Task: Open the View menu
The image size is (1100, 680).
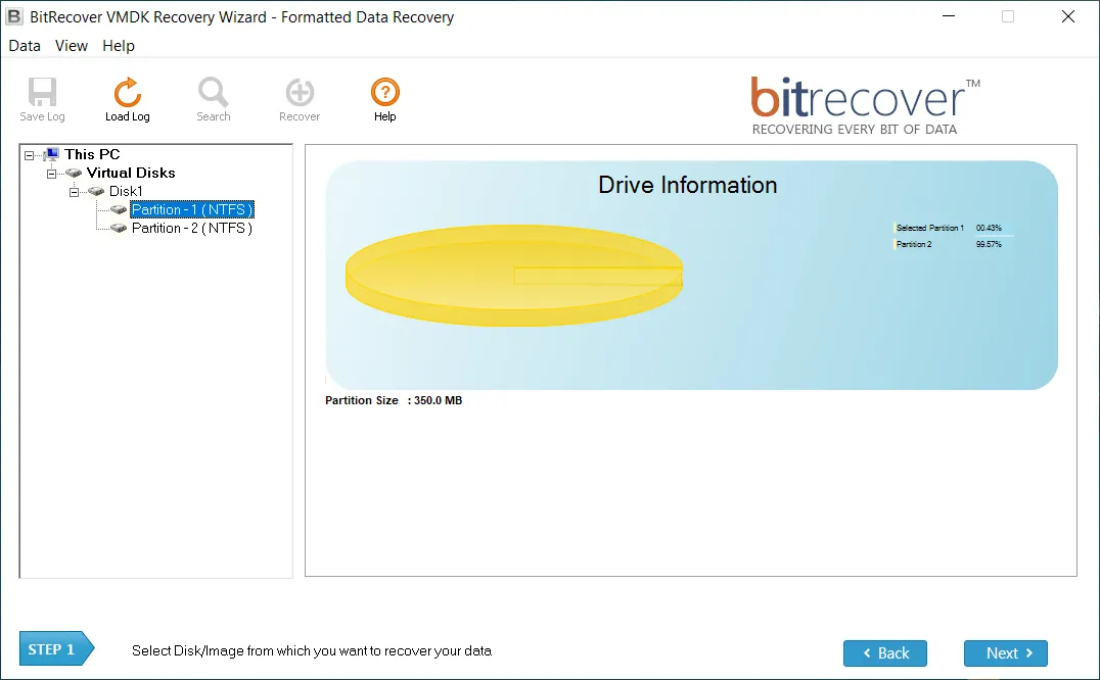Action: coord(70,45)
